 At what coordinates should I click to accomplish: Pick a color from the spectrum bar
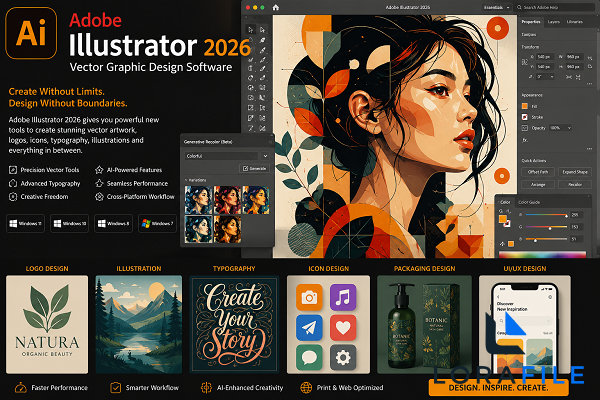coord(542,254)
